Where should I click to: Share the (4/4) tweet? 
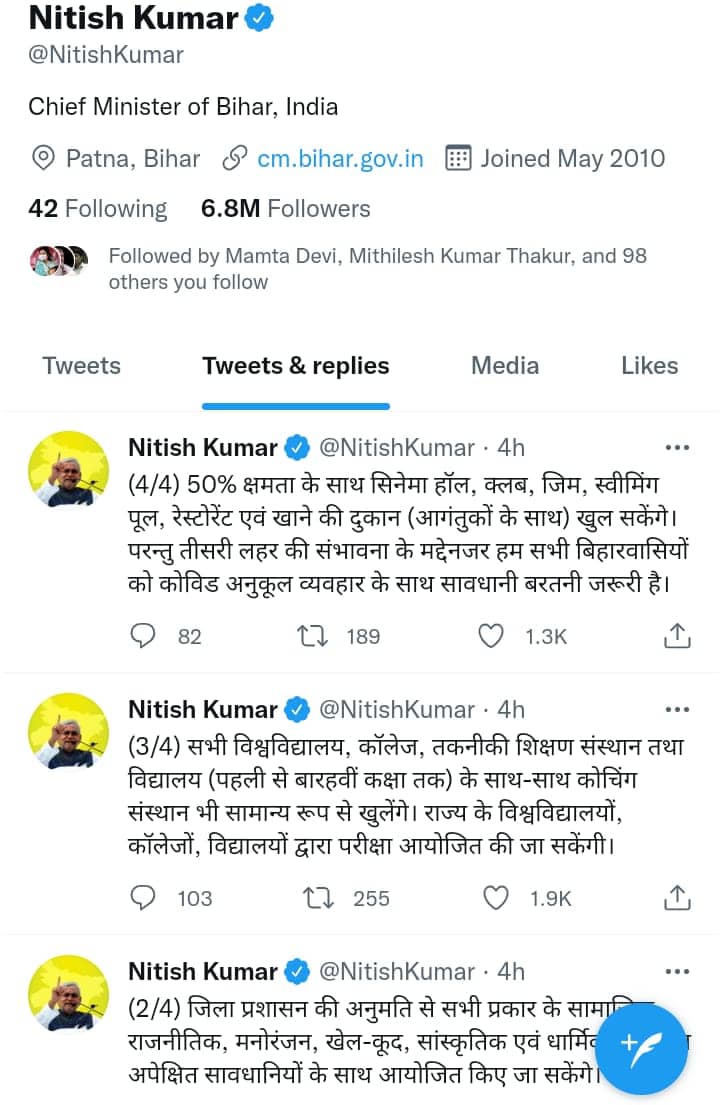pyautogui.click(x=677, y=635)
